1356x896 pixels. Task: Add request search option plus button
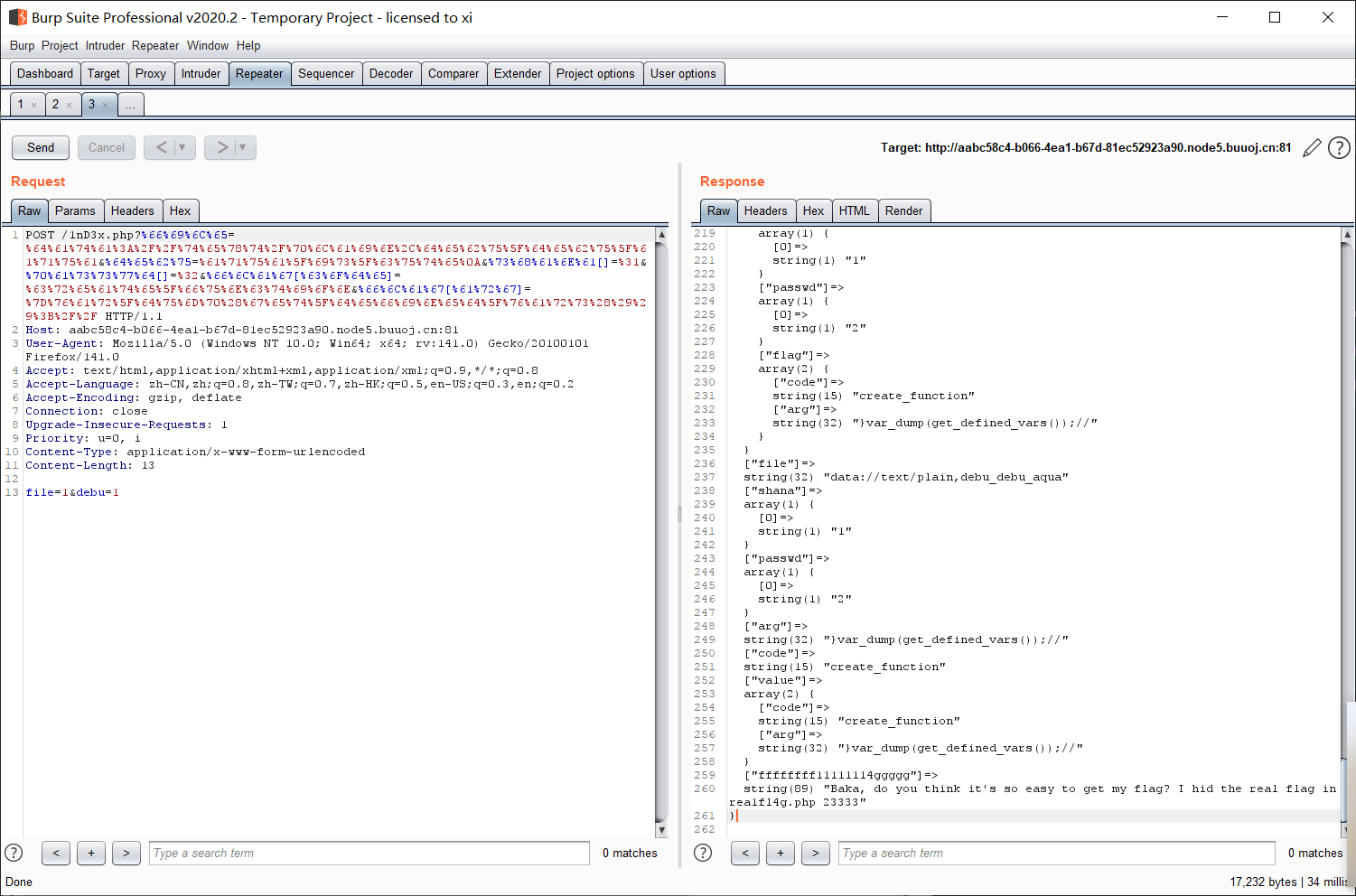click(91, 853)
